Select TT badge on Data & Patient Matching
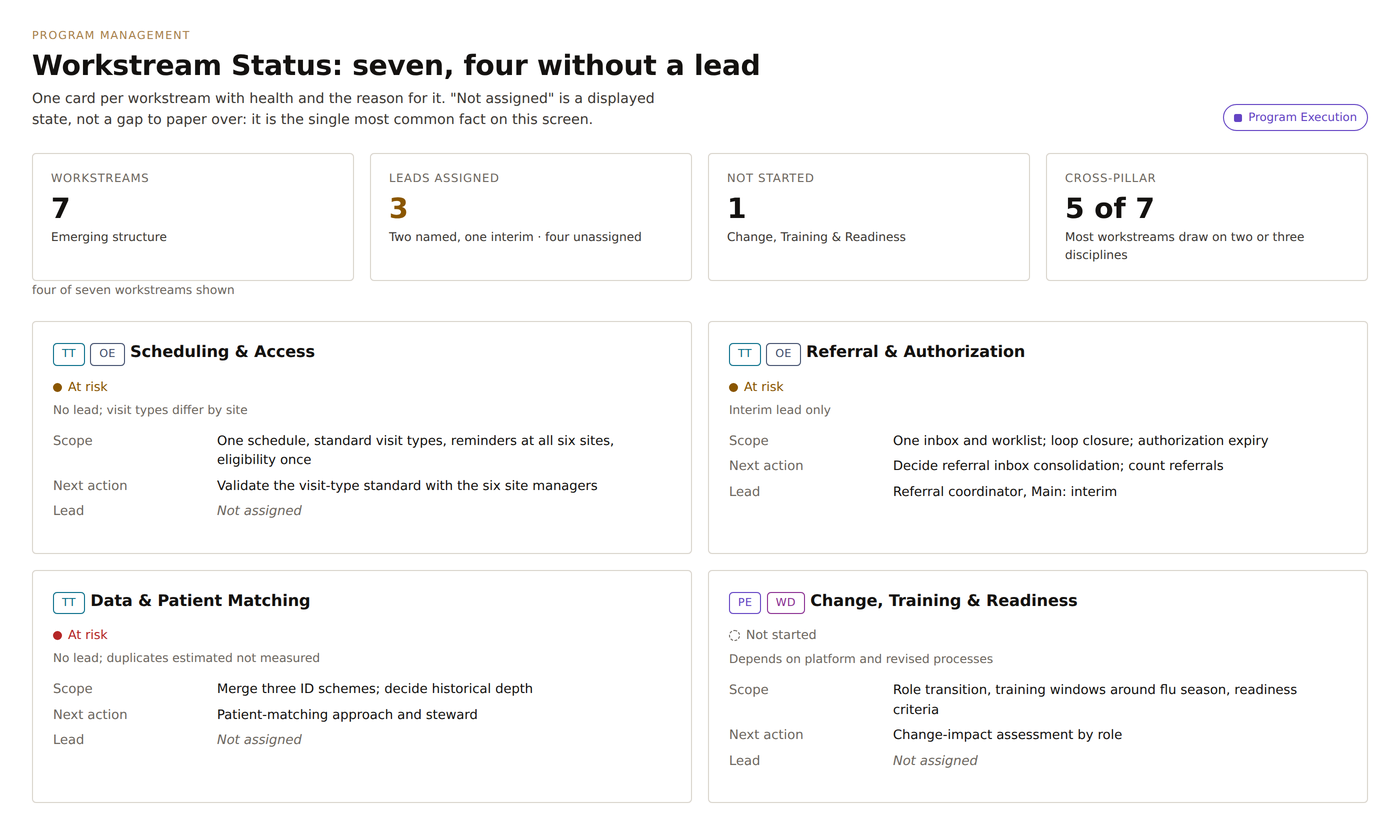1400x832 pixels. pos(69,602)
